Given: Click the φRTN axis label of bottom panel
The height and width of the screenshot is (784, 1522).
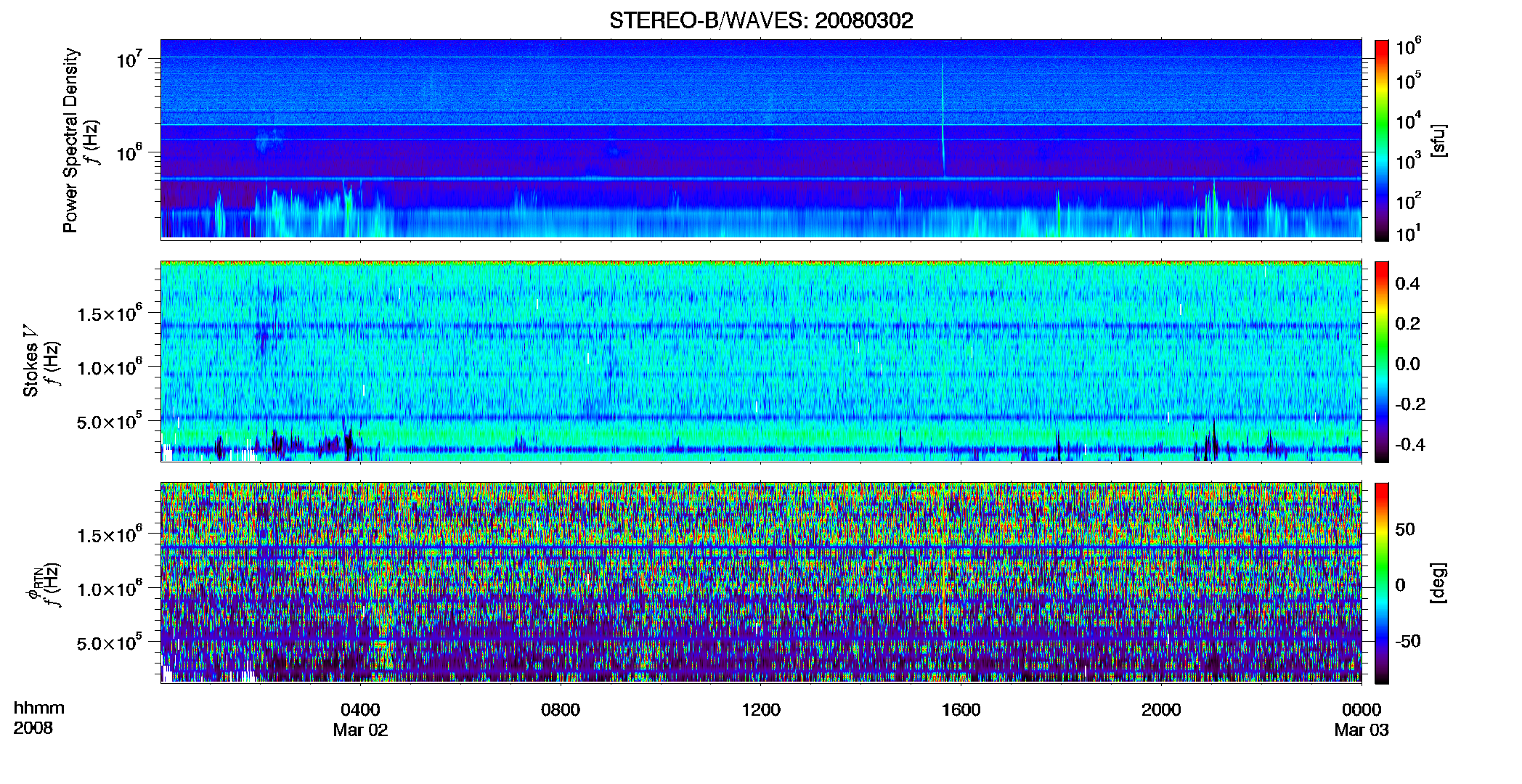Looking at the screenshot, I should point(34,584).
